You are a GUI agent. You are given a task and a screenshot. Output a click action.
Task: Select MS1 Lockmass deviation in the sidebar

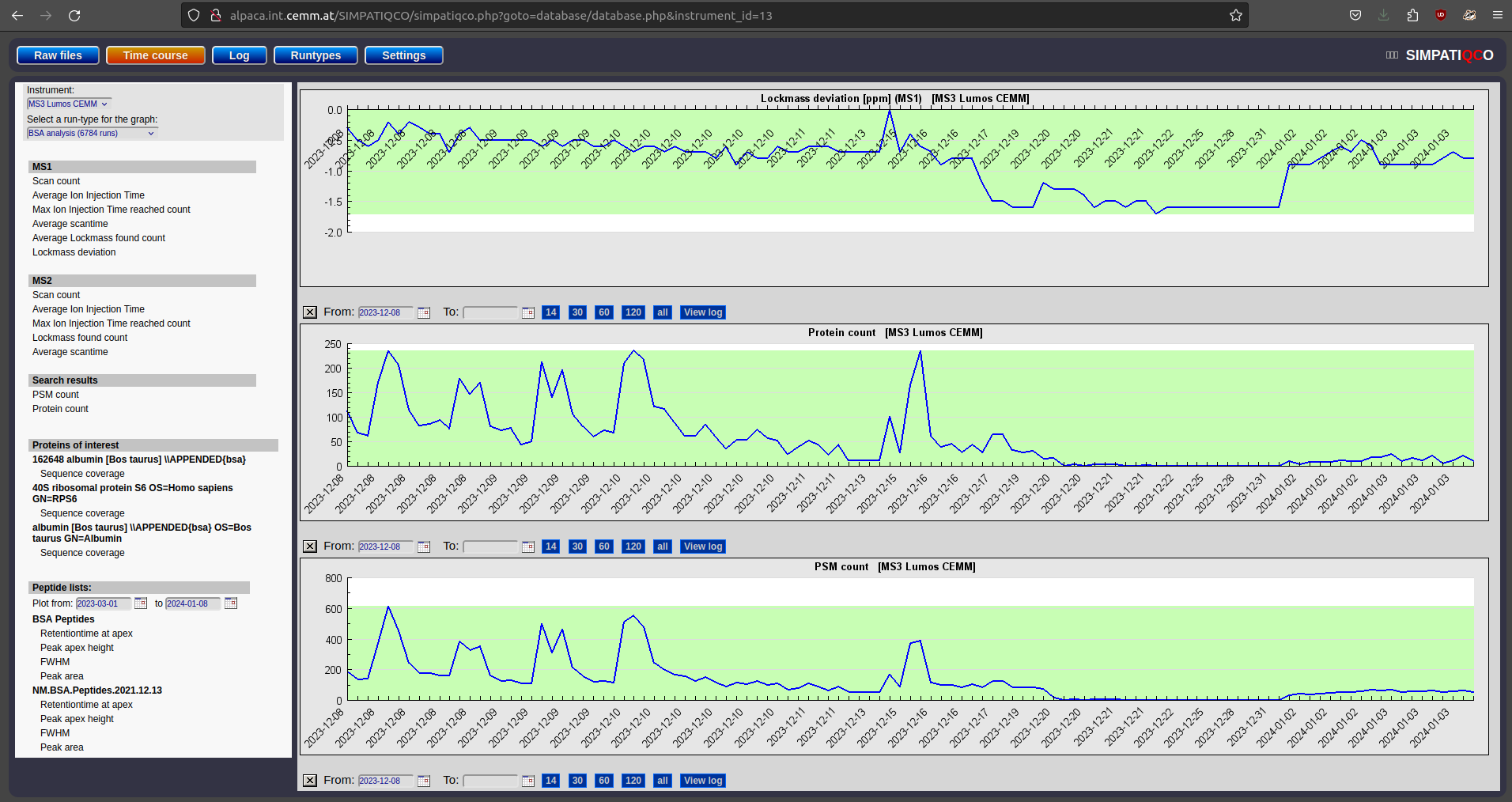click(74, 252)
